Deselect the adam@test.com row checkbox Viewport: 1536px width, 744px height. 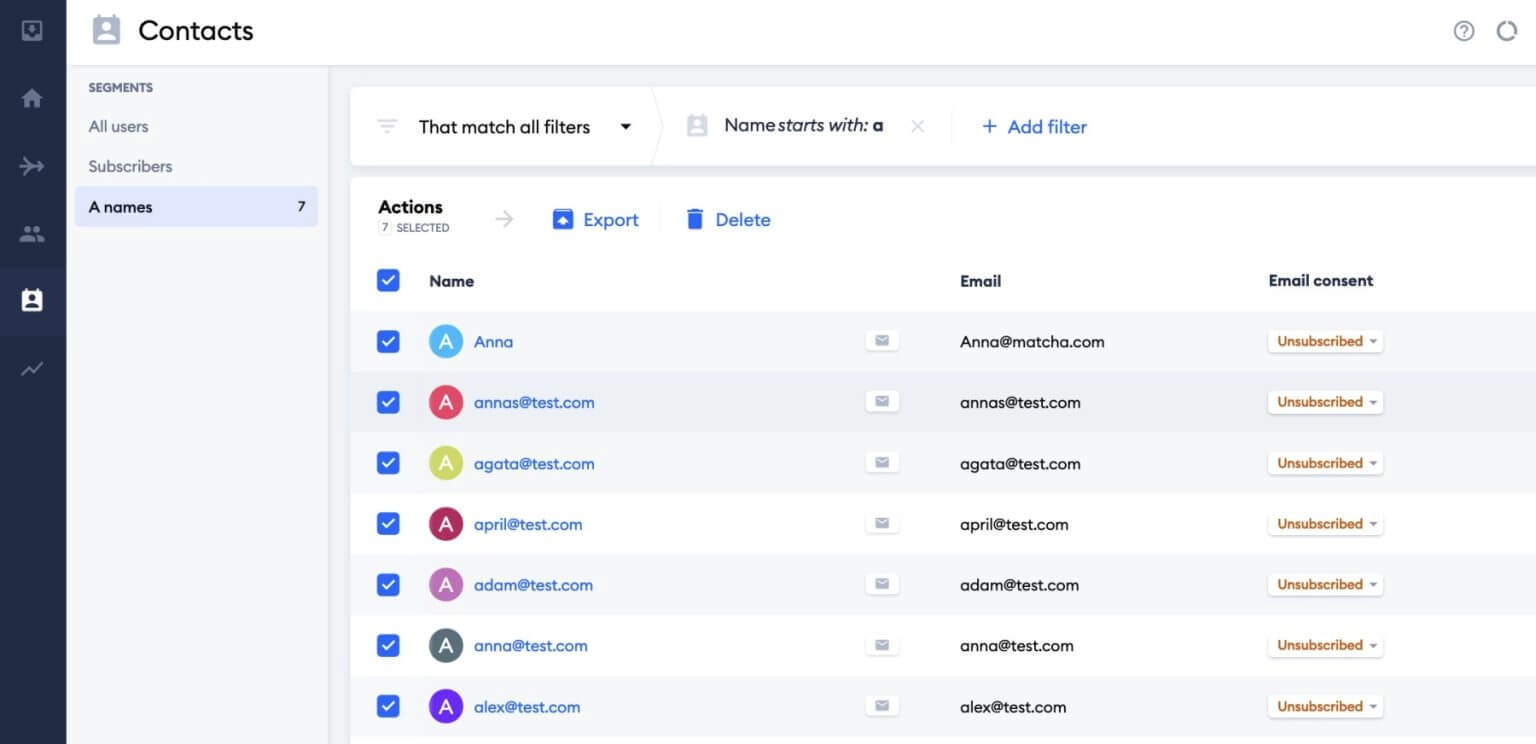click(388, 585)
